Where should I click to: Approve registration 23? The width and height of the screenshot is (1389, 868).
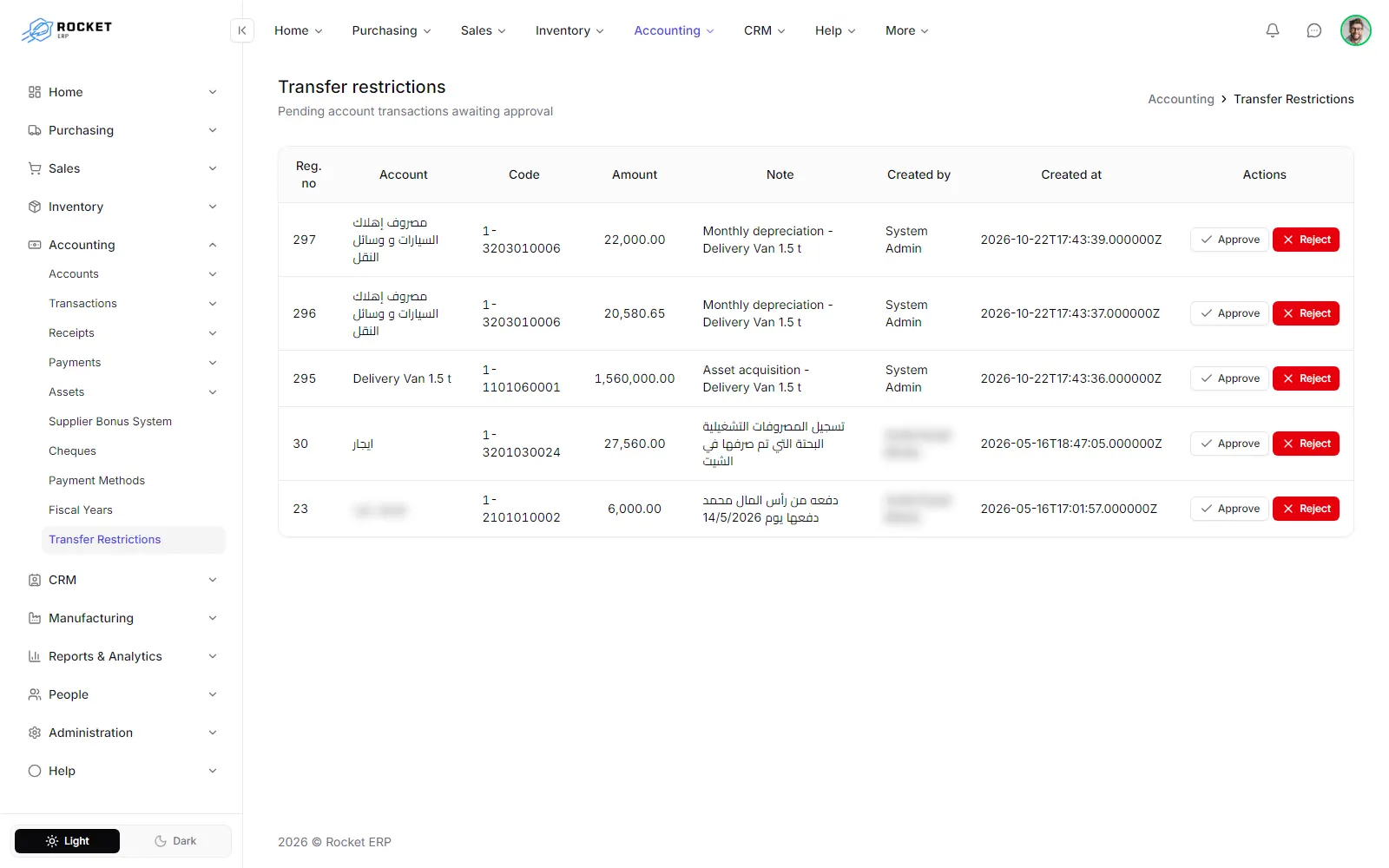click(x=1229, y=509)
